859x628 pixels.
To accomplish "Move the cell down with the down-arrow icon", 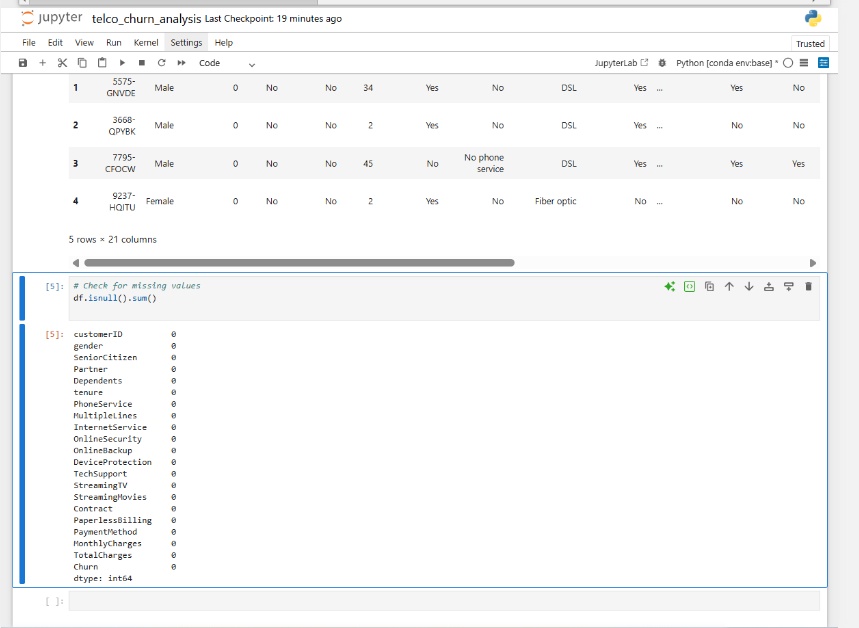I will [x=751, y=287].
